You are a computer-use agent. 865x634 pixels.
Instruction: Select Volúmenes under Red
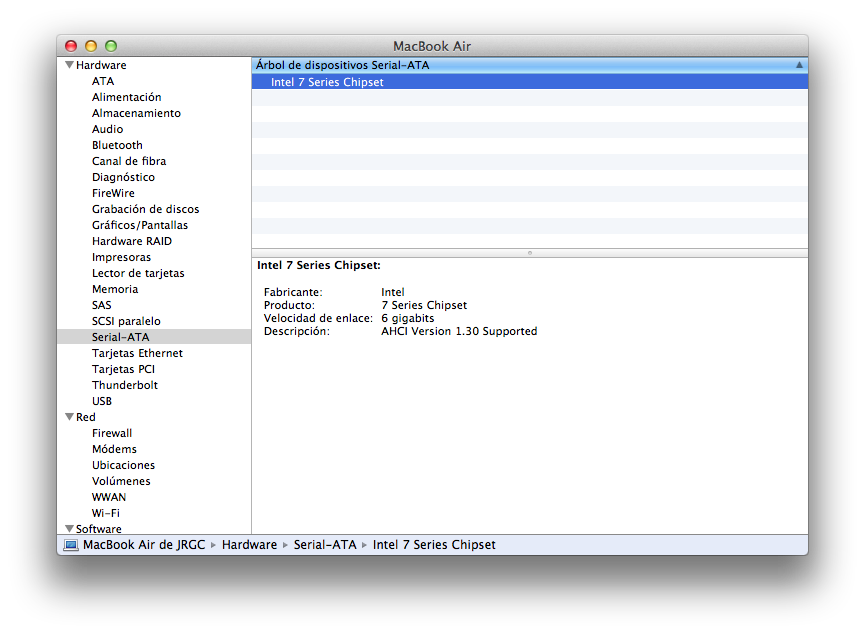[121, 481]
